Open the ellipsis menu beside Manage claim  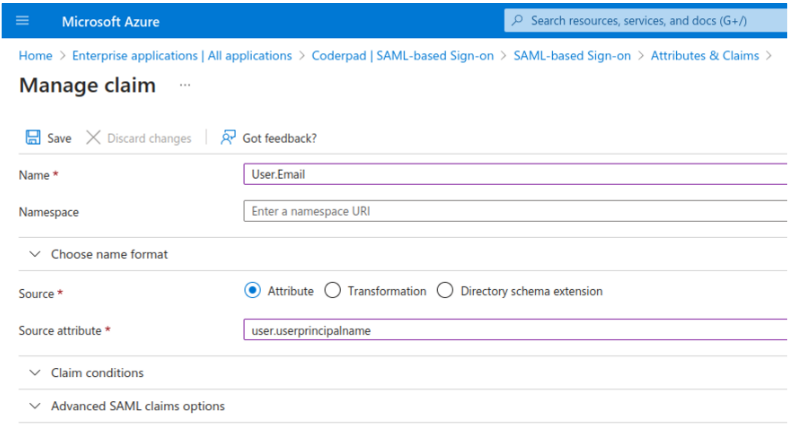tap(185, 86)
